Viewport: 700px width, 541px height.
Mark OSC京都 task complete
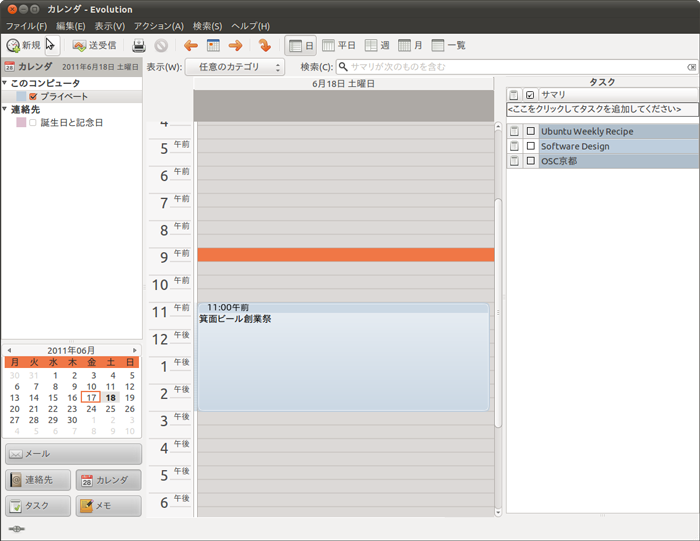(x=530, y=161)
